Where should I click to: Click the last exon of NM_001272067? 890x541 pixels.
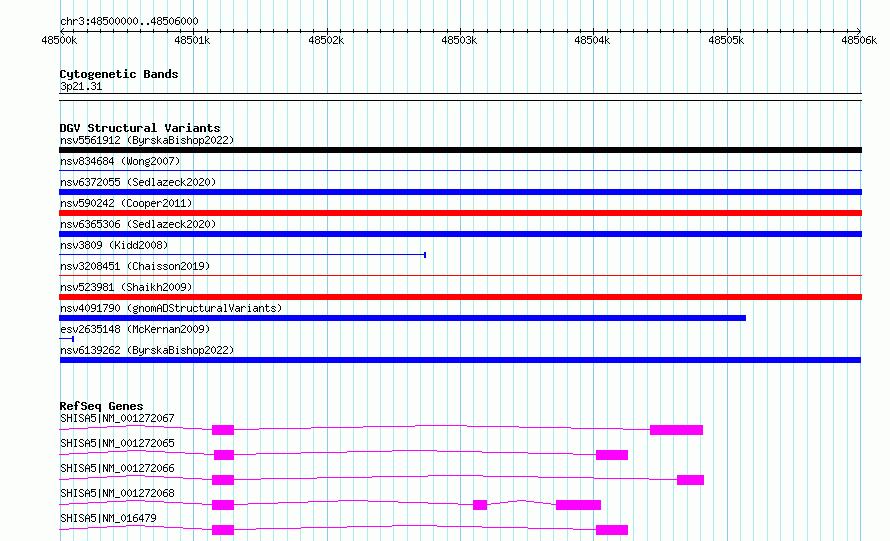(677, 430)
